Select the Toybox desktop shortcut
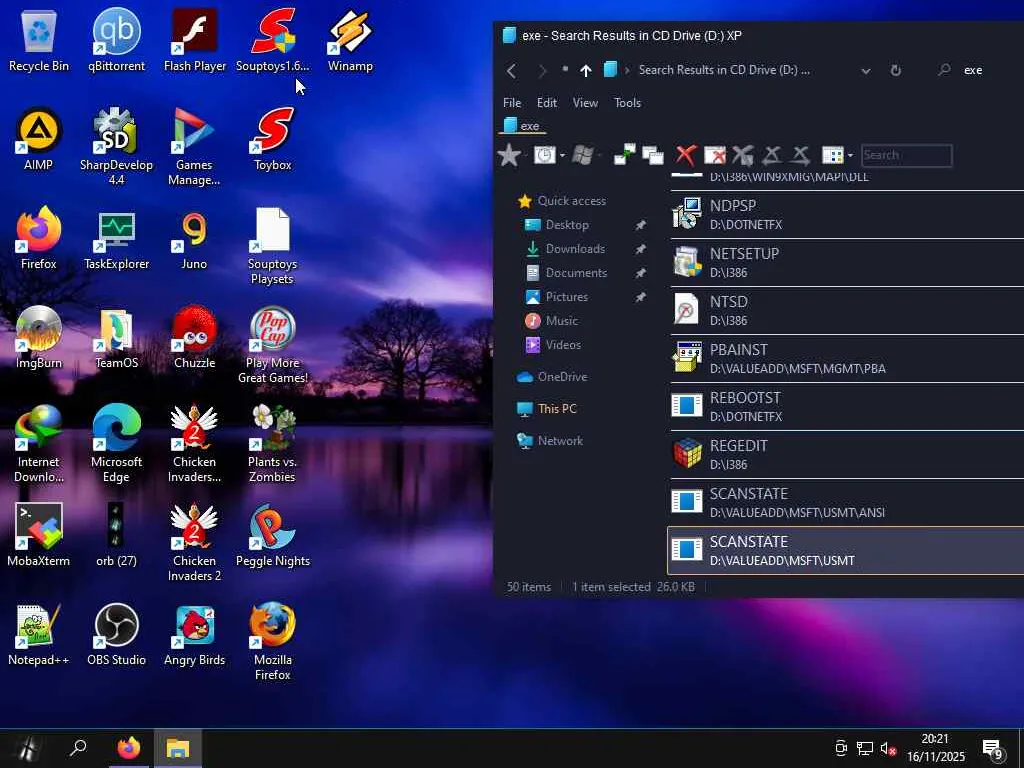Image resolution: width=1024 pixels, height=768 pixels. (272, 139)
